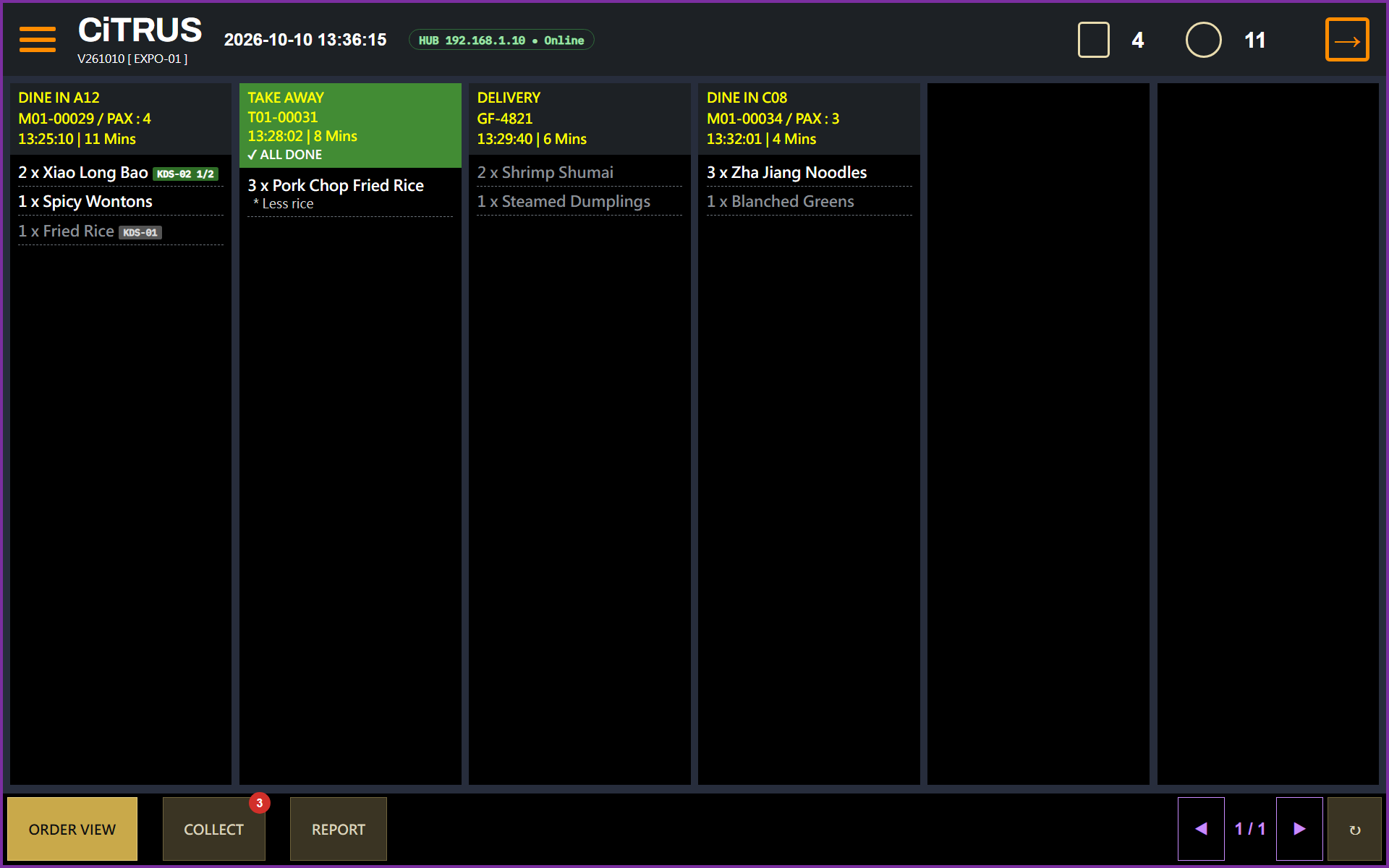Mark 1 x Fried Rice item
Image resolution: width=1389 pixels, height=868 pixels.
121,231
